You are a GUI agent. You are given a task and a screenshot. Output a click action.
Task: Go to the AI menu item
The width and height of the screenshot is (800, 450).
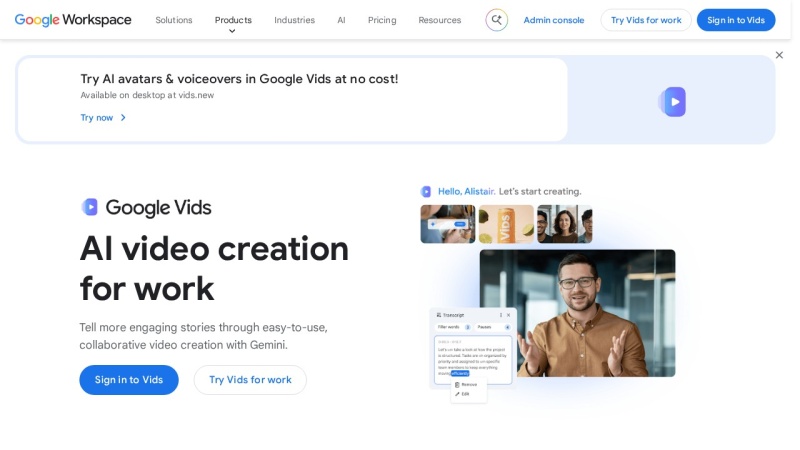pyautogui.click(x=341, y=20)
